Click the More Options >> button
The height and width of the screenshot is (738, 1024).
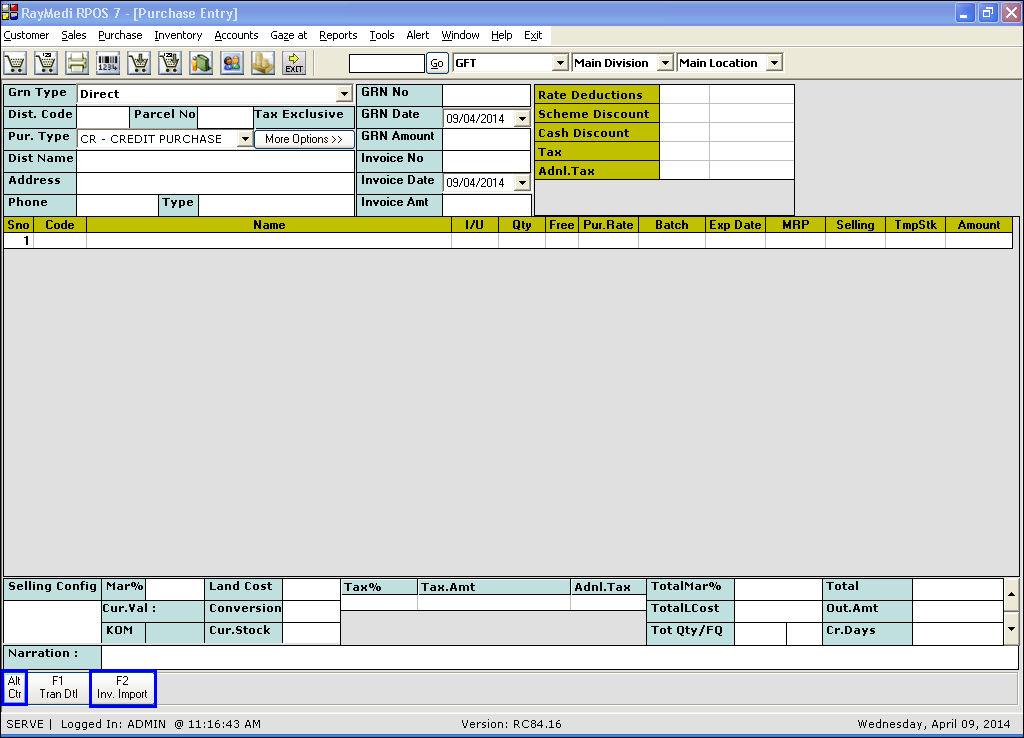pos(304,139)
